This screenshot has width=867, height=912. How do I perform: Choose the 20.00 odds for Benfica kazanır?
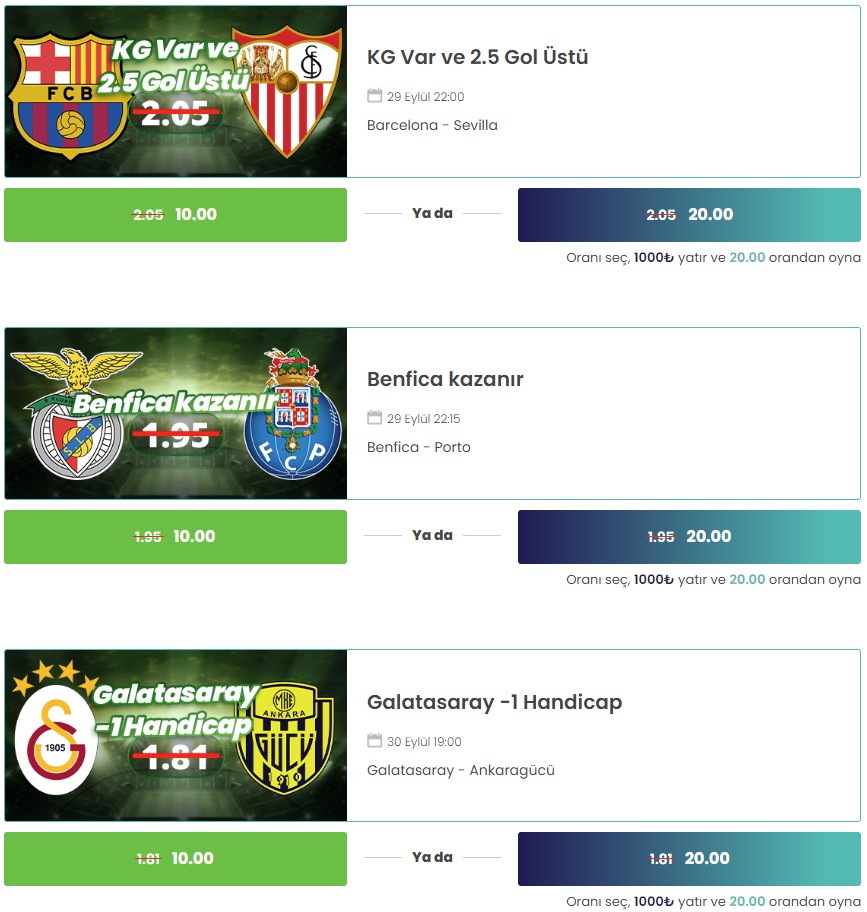click(689, 537)
